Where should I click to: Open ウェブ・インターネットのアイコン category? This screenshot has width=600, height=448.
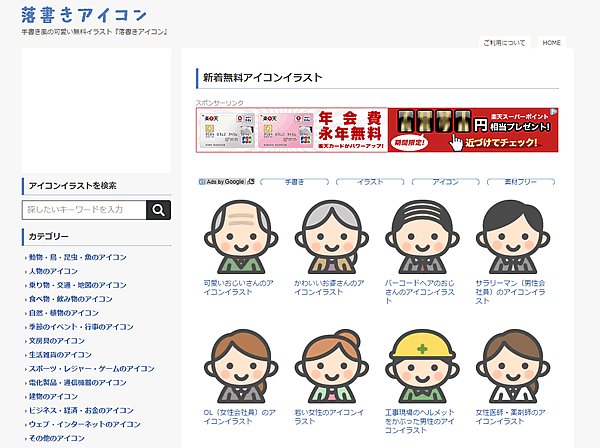(85, 425)
